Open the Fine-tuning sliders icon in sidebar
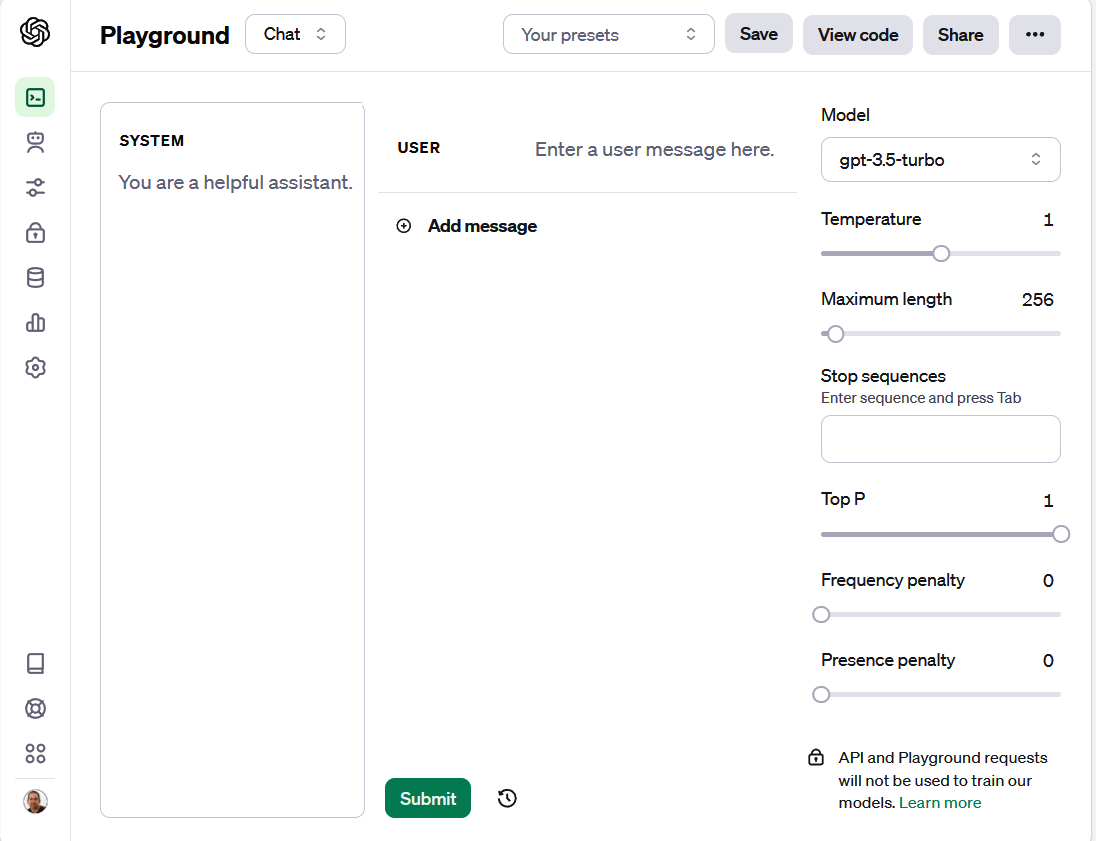 [x=35, y=187]
